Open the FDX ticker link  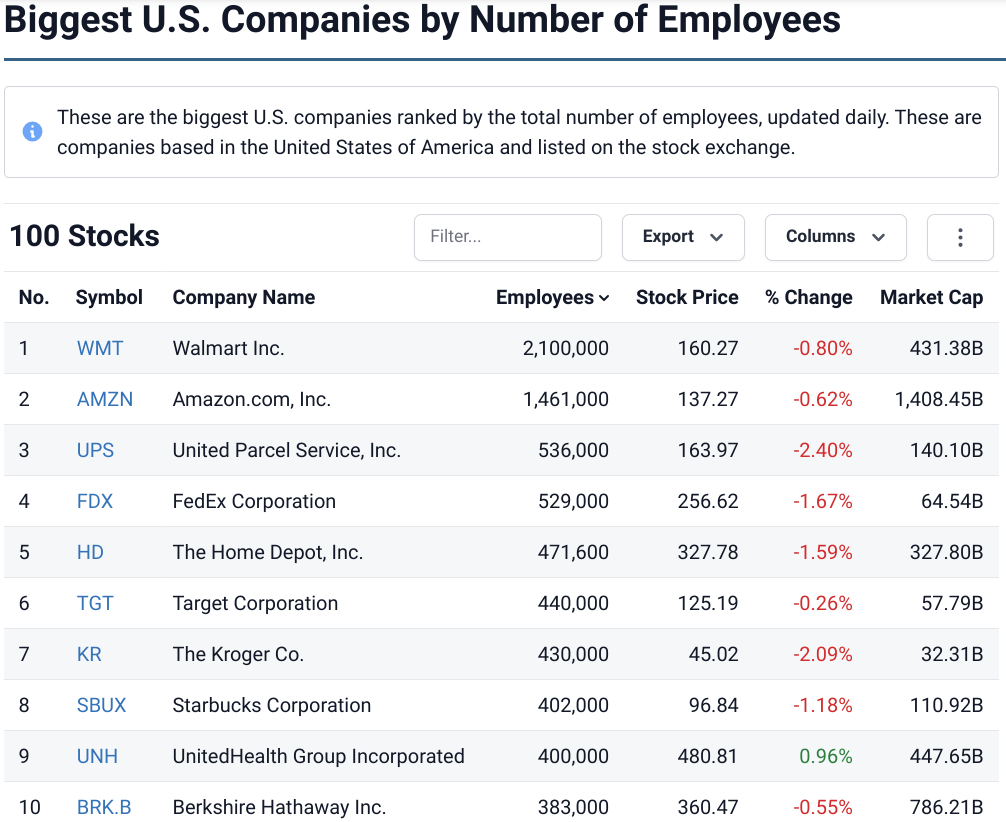(95, 501)
